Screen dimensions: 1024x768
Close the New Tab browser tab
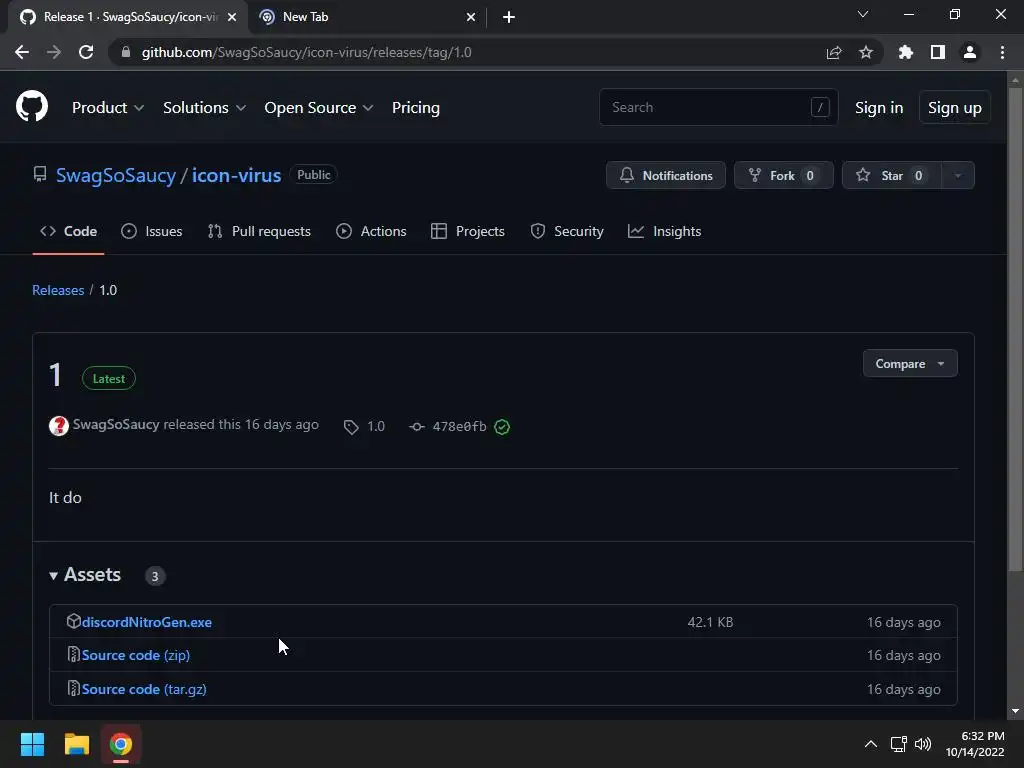tap(471, 17)
